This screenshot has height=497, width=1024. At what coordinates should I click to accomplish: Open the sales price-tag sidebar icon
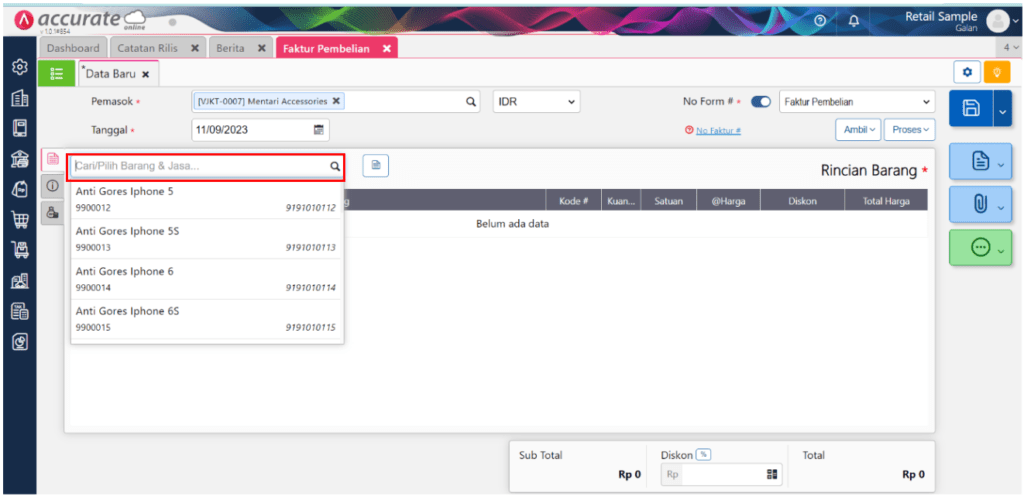pos(20,189)
